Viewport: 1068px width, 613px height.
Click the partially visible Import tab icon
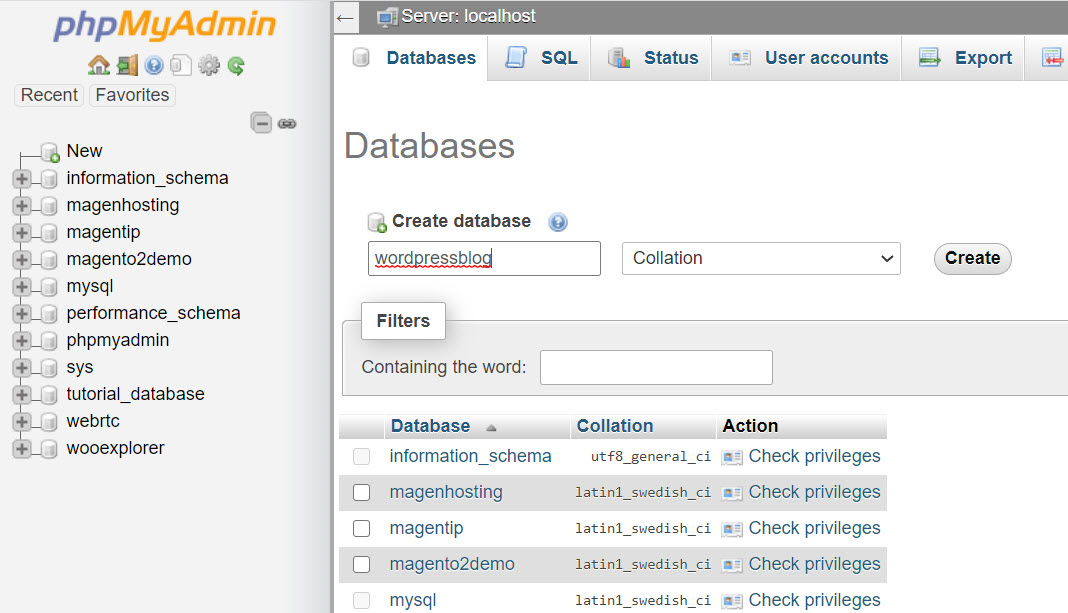pyautogui.click(x=1053, y=58)
